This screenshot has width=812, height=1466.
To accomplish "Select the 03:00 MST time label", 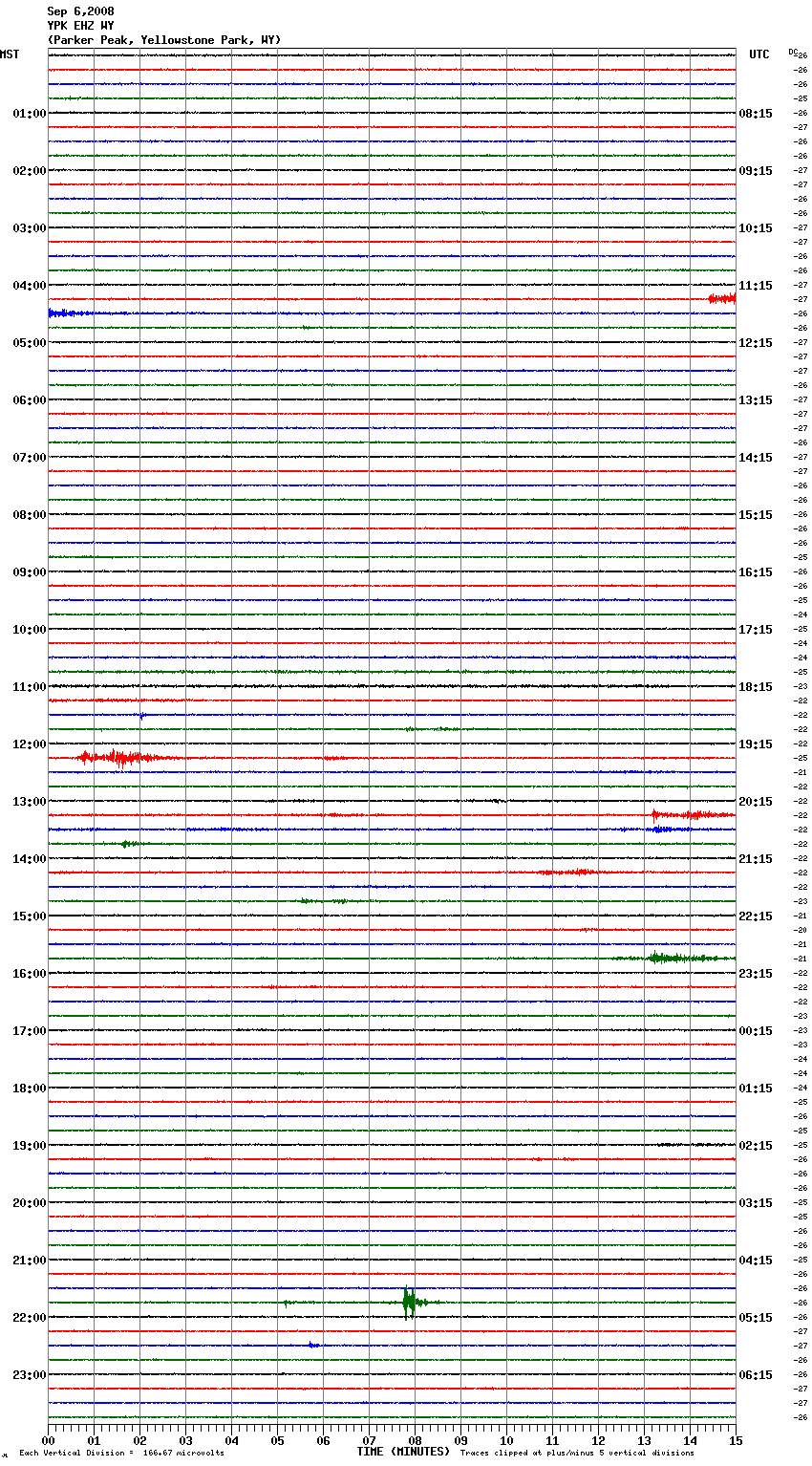I will click(x=30, y=228).
